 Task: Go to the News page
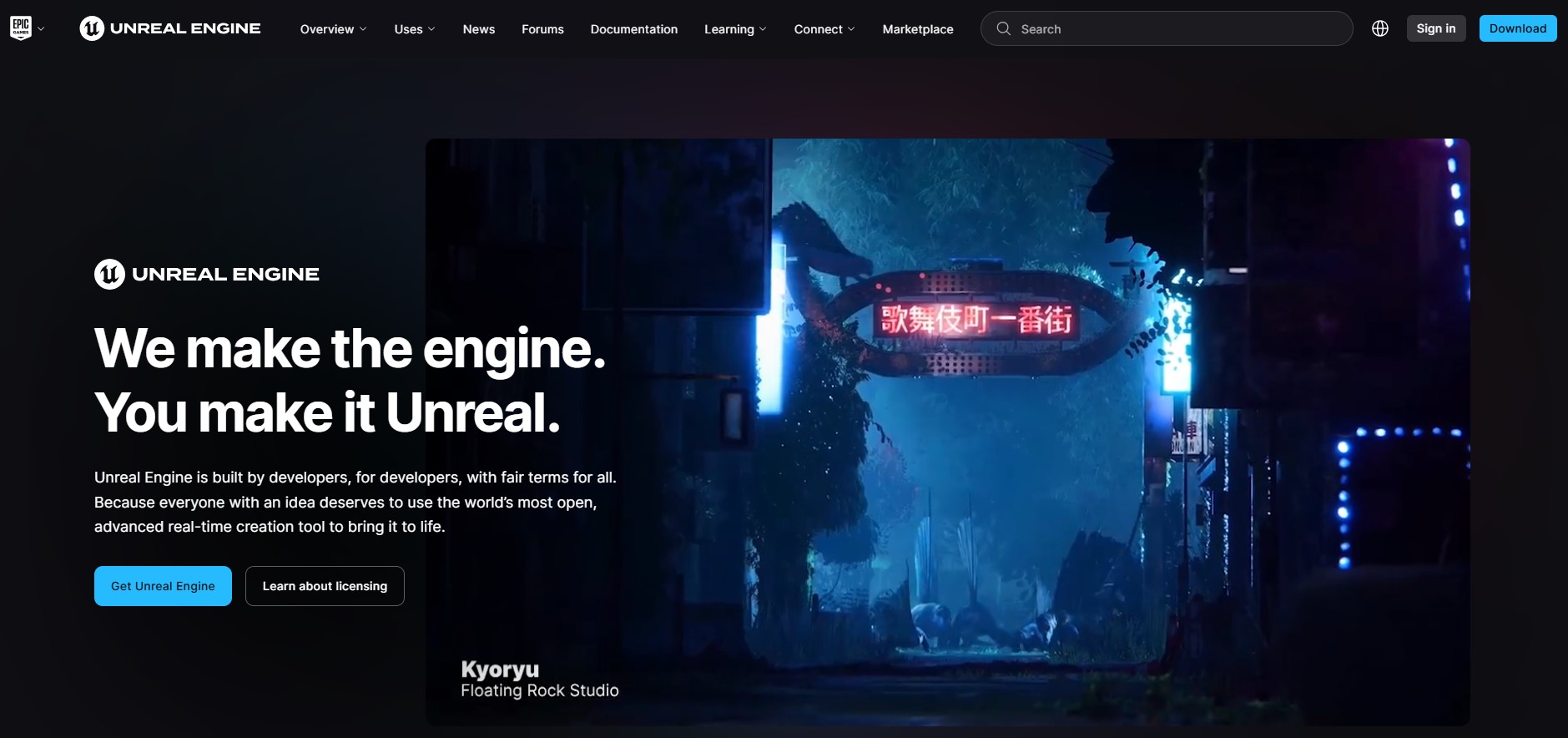pos(479,29)
